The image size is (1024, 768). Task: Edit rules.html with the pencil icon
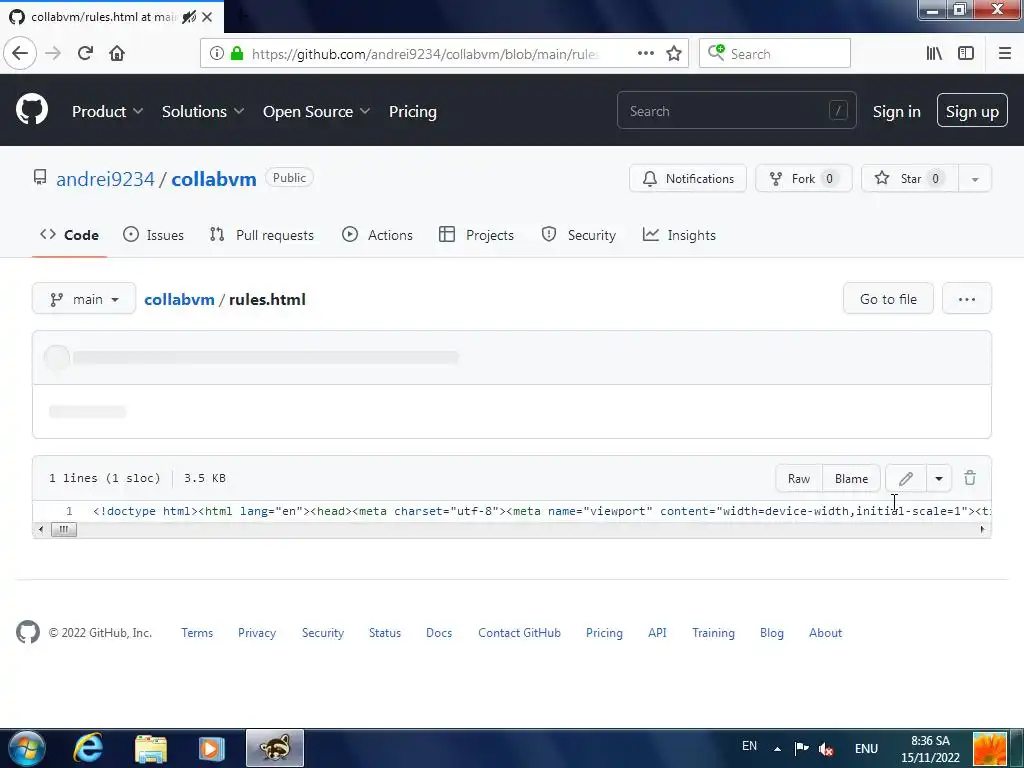(x=906, y=479)
